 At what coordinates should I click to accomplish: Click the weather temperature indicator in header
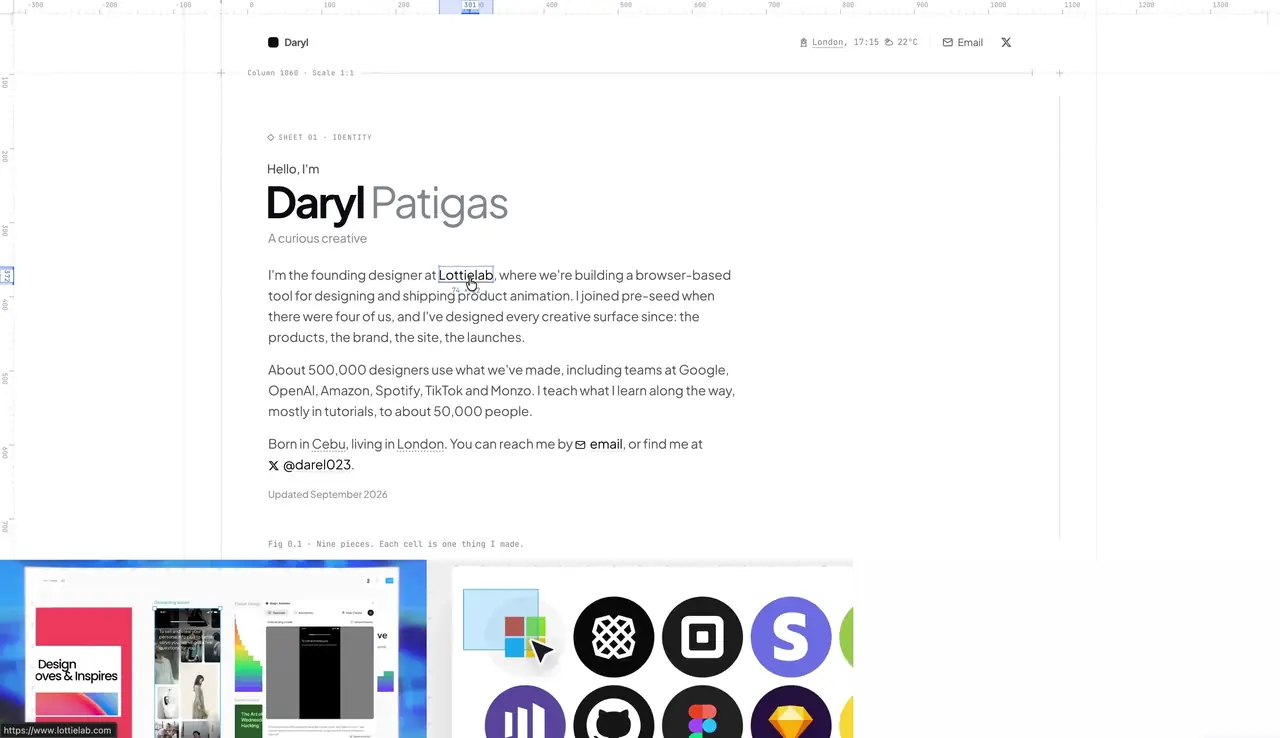(901, 43)
